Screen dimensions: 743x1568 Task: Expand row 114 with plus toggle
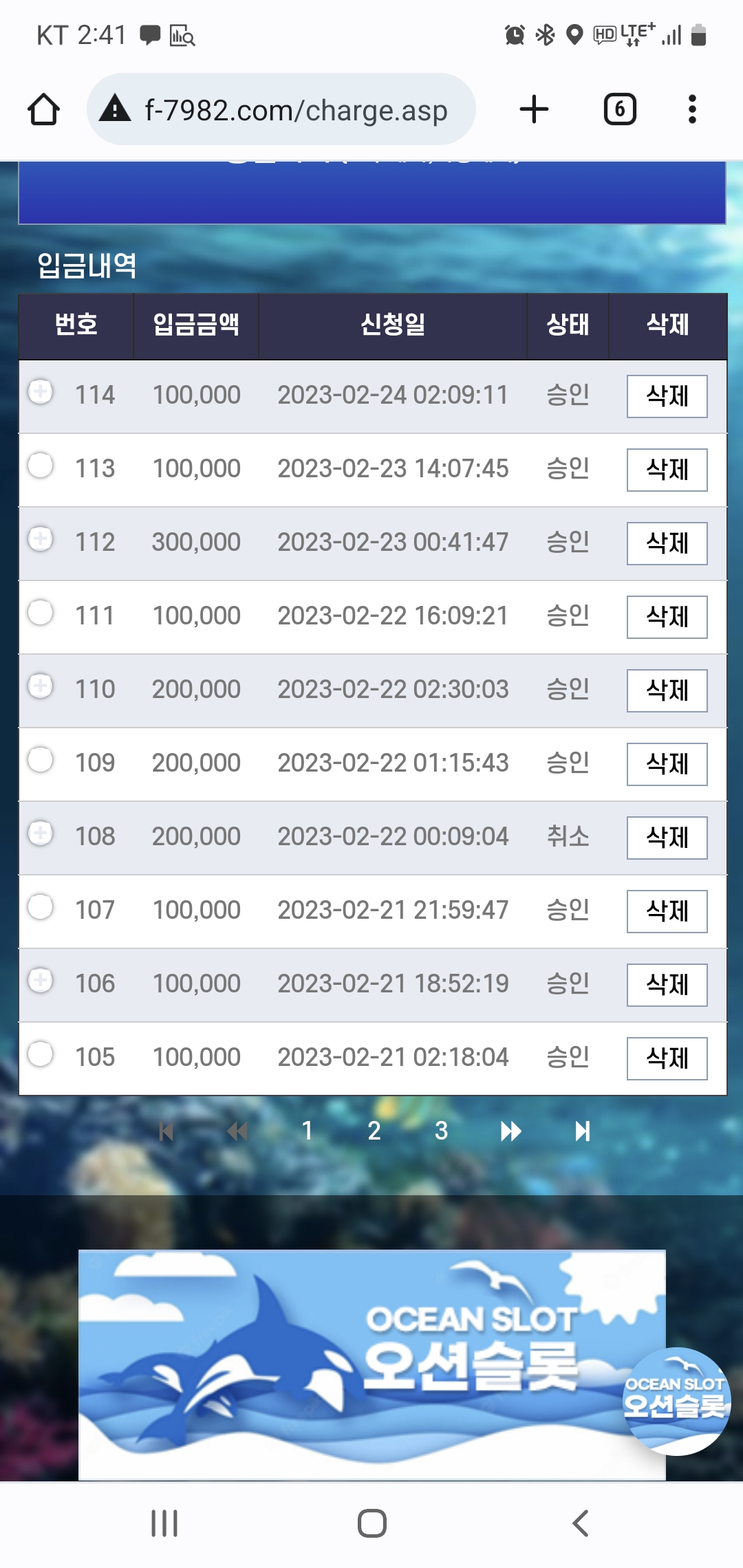click(x=41, y=392)
